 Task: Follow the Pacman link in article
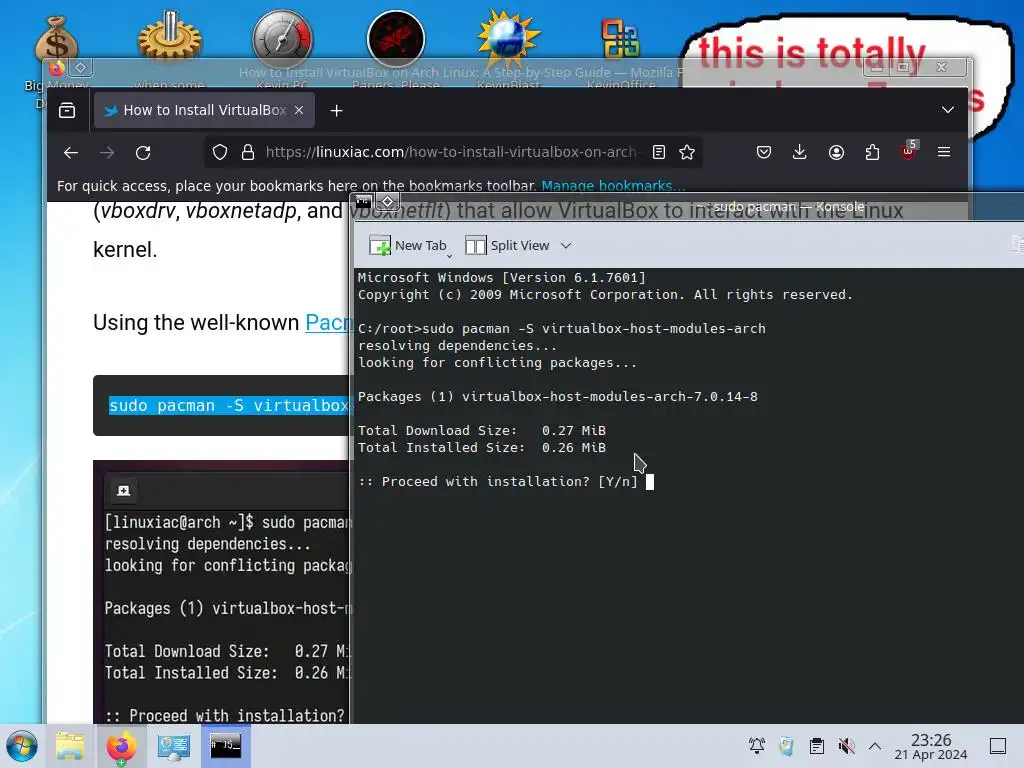coord(327,323)
